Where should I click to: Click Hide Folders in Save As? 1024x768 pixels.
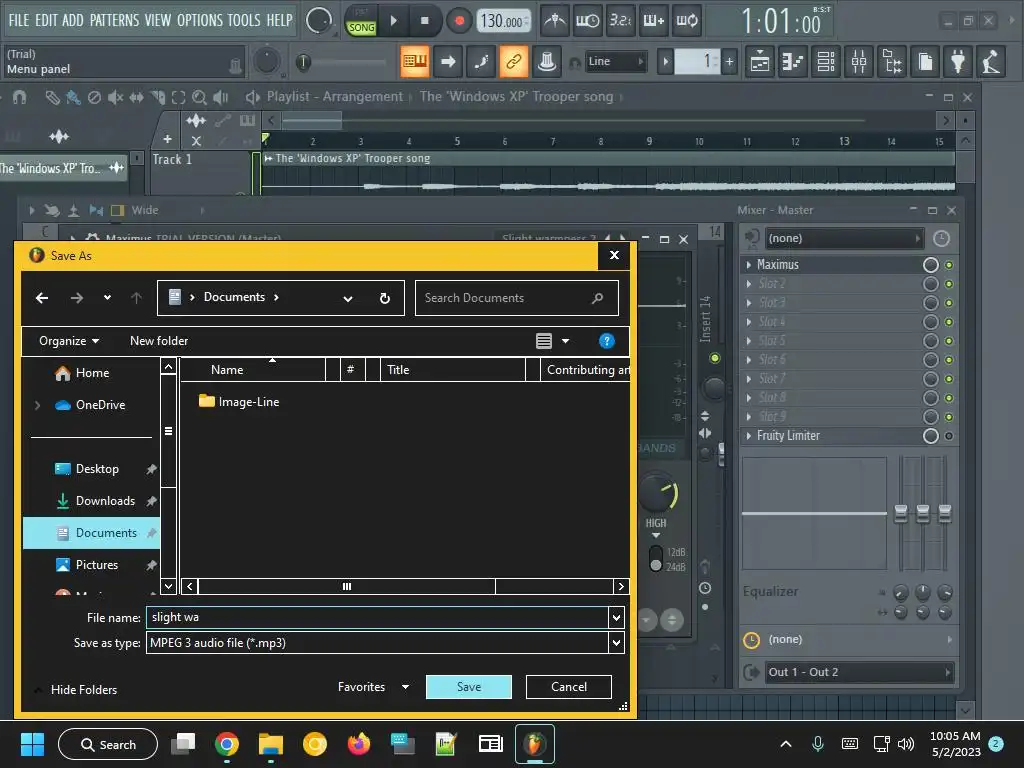pyautogui.click(x=84, y=690)
